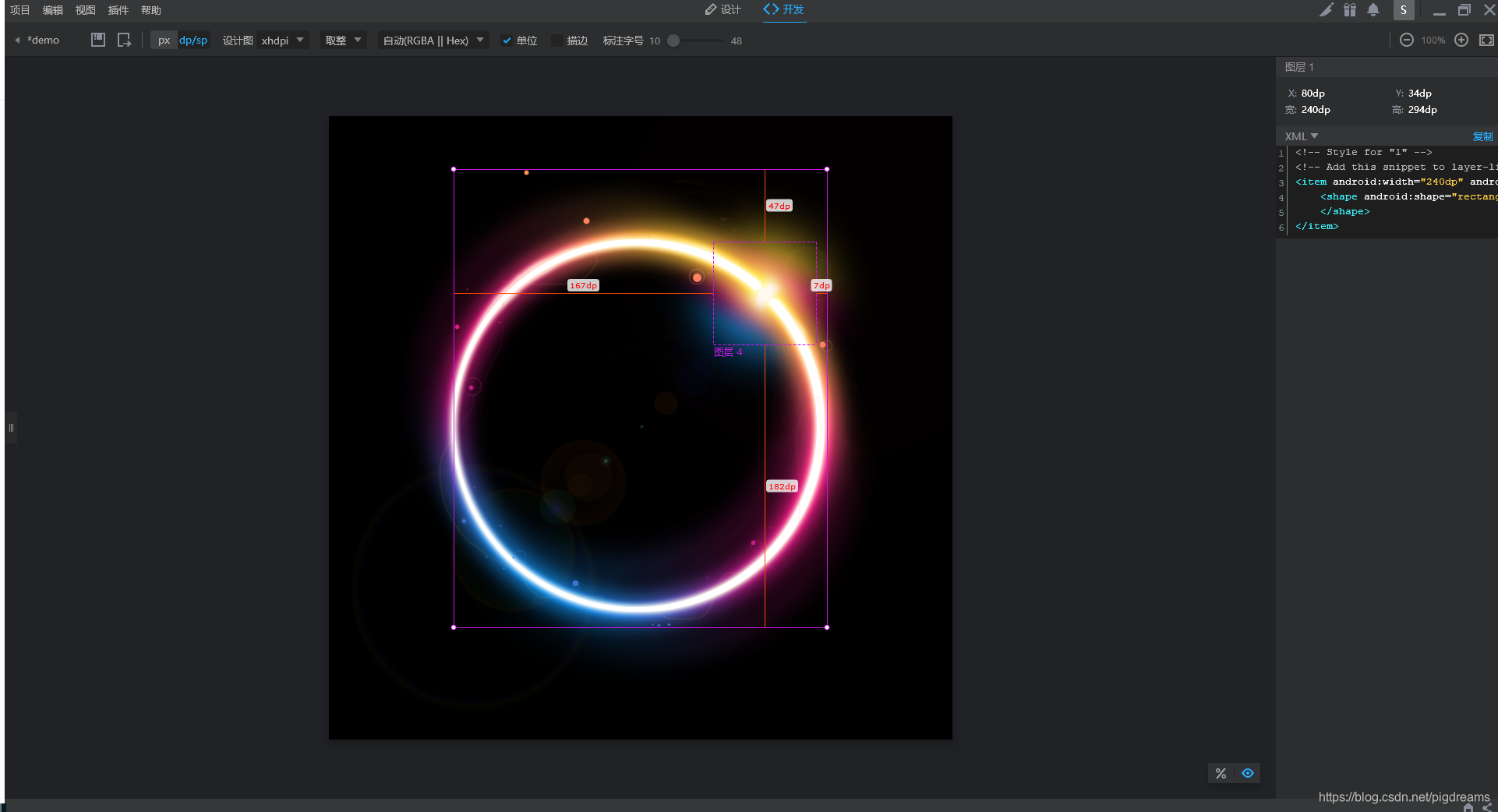The width and height of the screenshot is (1498, 812).
Task: Open the 自动(RGBA || Hex) color format dropdown
Action: coord(433,41)
